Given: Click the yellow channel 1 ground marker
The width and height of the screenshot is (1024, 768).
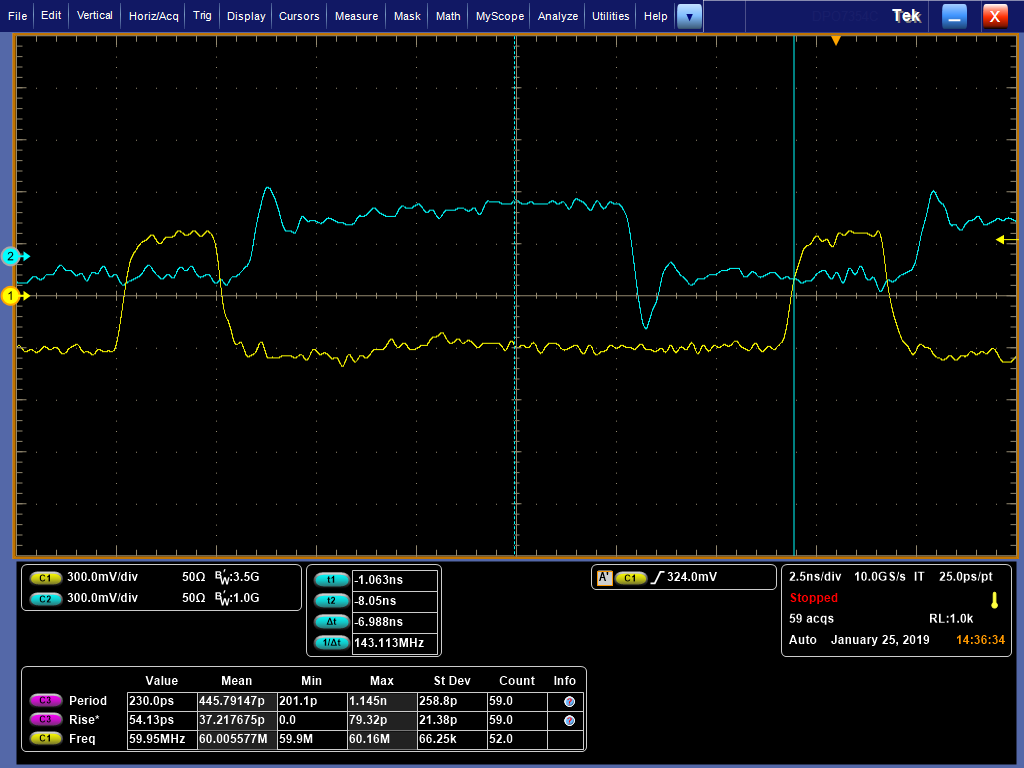Looking at the screenshot, I should pyautogui.click(x=11, y=296).
